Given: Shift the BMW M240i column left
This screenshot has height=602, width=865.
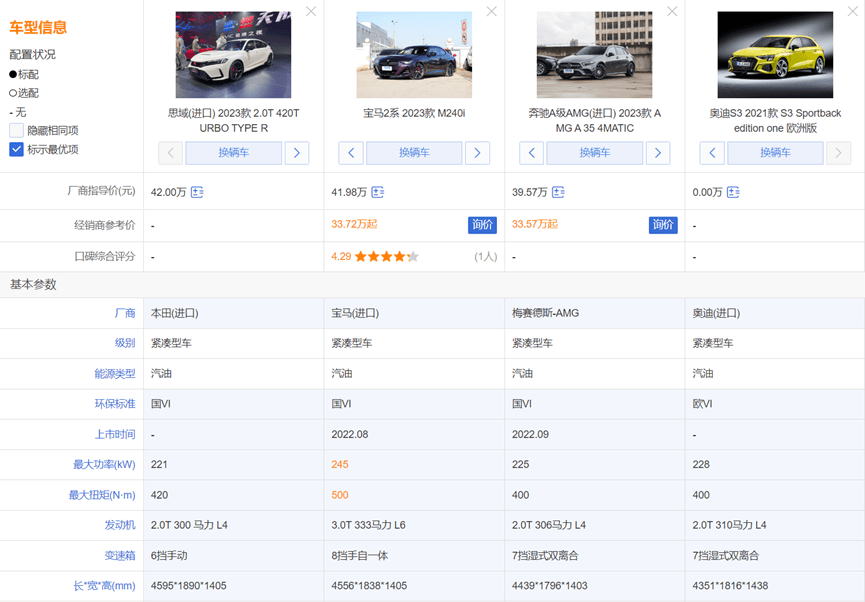Looking at the screenshot, I should click(x=350, y=153).
